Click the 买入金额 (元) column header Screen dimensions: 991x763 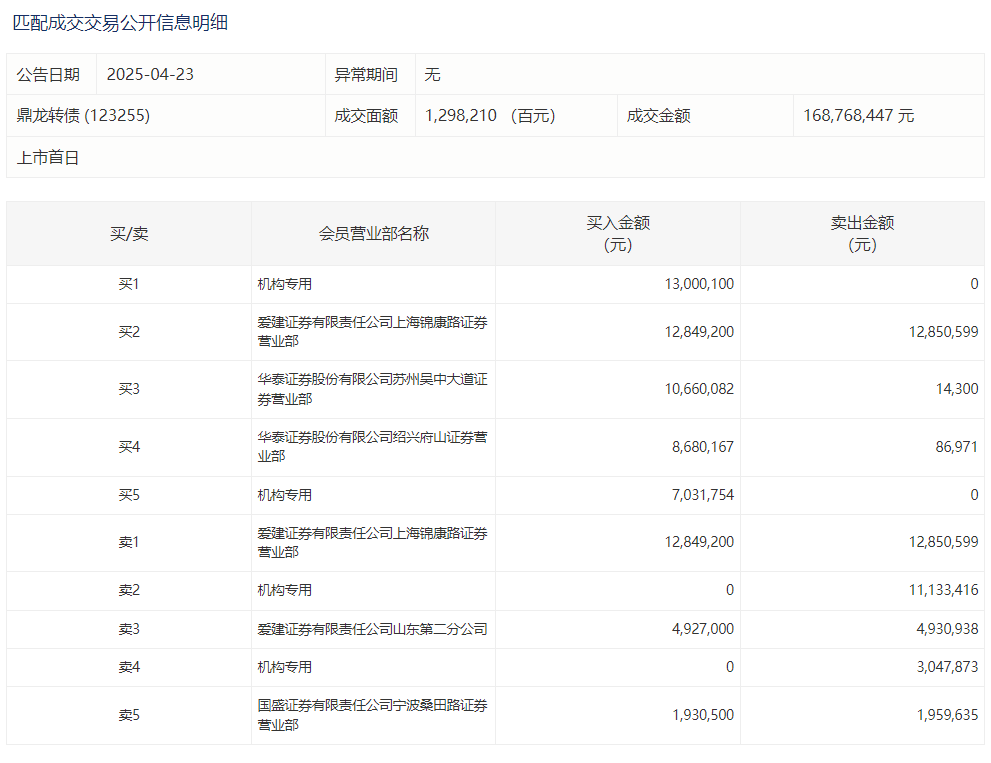(617, 234)
